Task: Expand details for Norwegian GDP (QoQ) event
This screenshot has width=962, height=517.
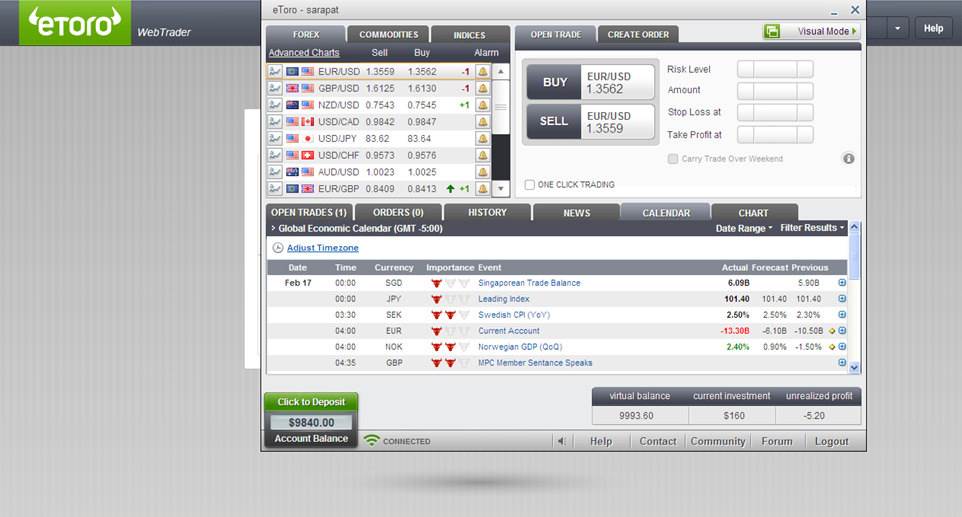Action: coord(842,347)
